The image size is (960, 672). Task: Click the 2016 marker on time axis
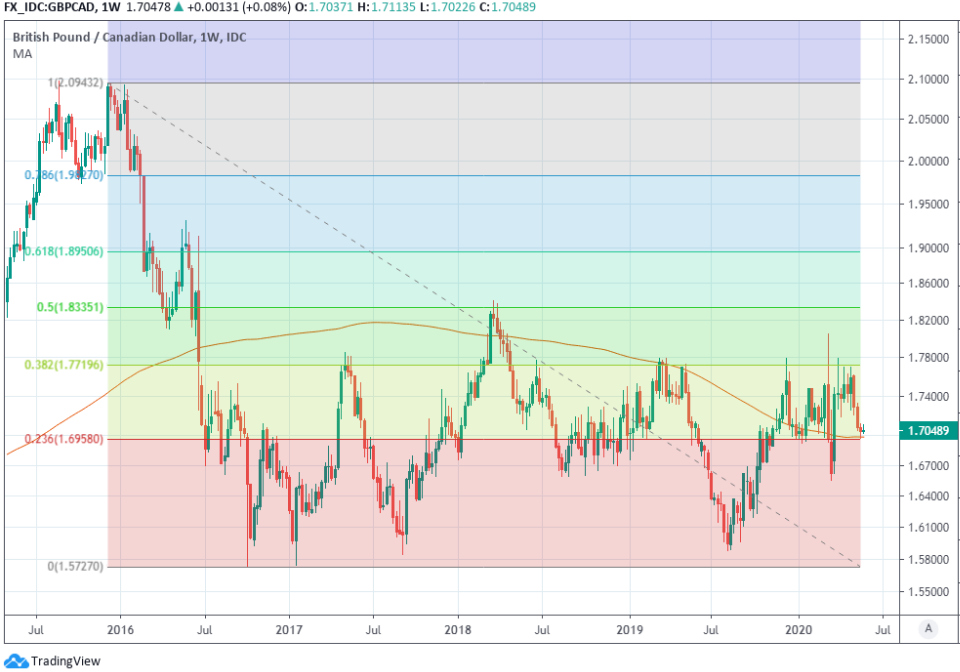(119, 632)
